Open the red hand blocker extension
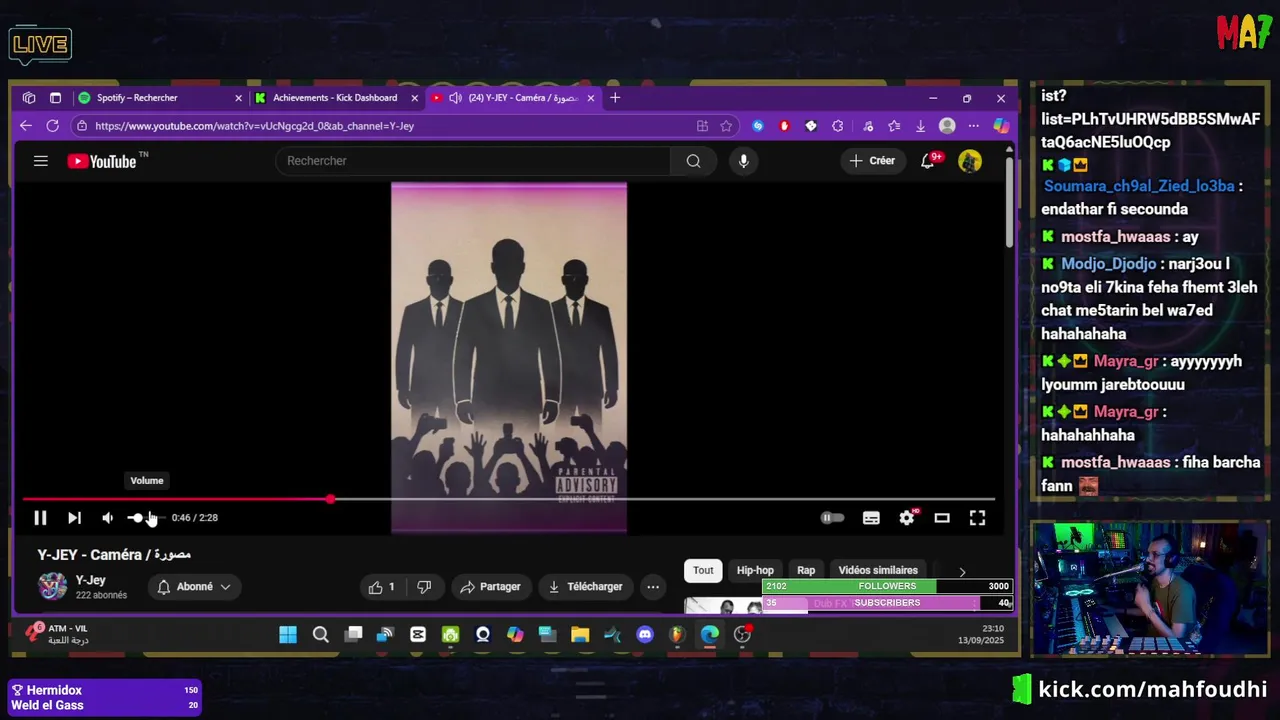 tap(784, 126)
